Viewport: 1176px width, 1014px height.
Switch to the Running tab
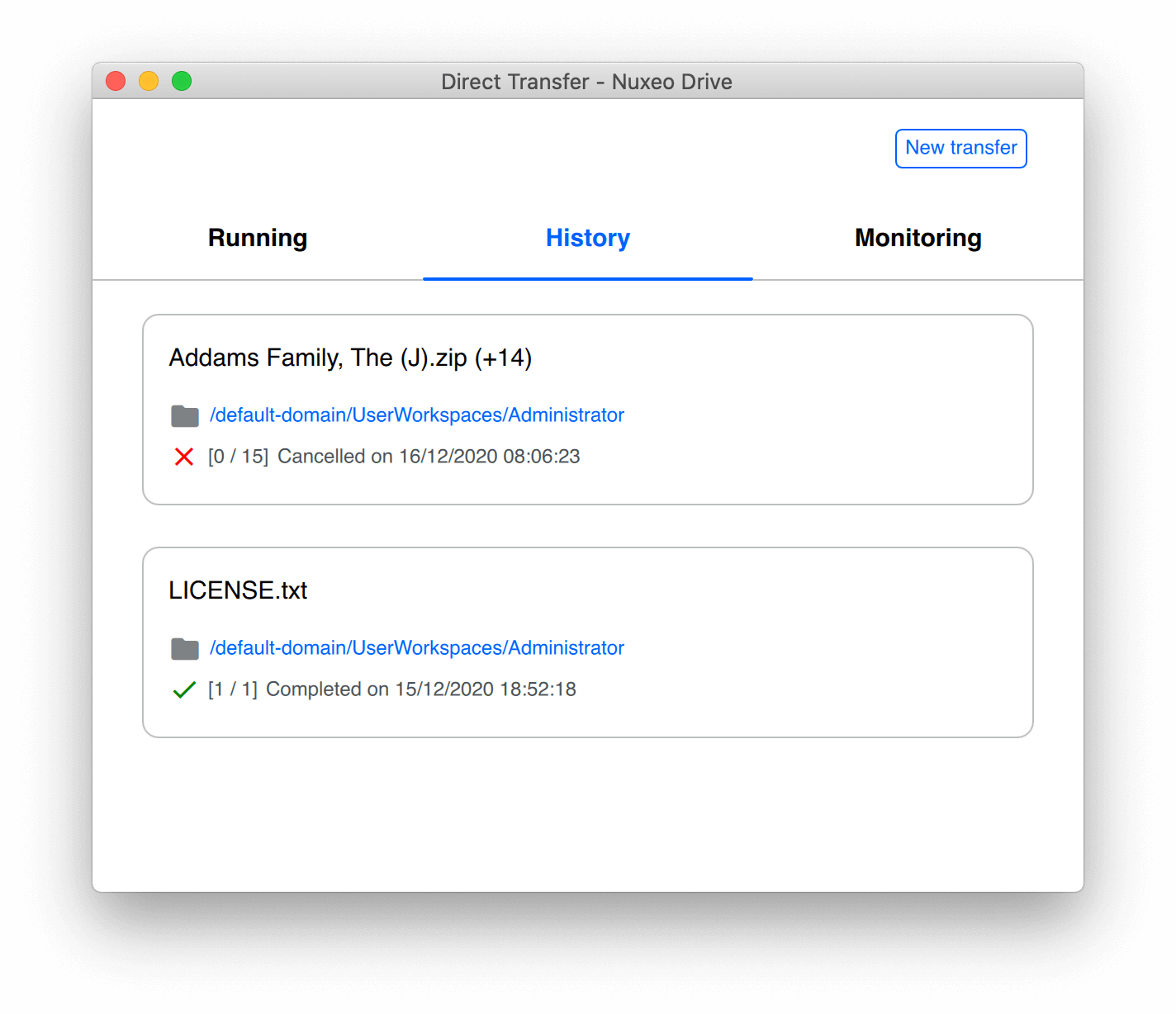click(258, 239)
